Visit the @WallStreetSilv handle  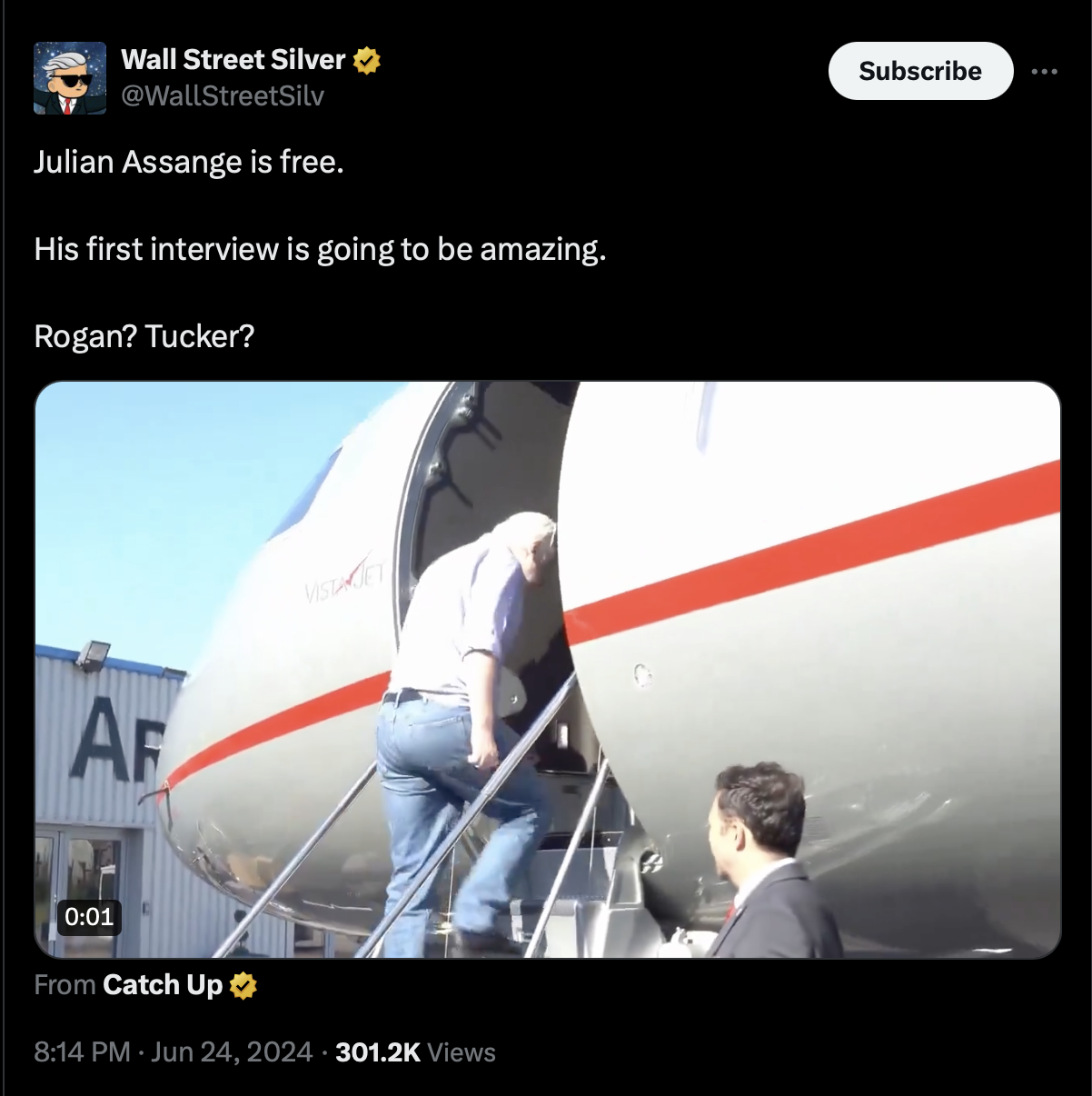pos(223,96)
